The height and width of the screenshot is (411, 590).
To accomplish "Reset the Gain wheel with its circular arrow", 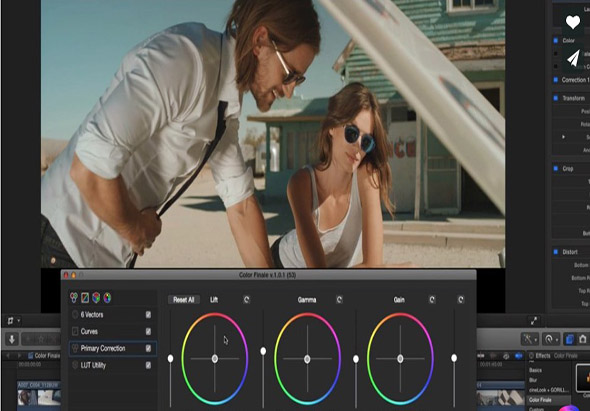I will (432, 300).
